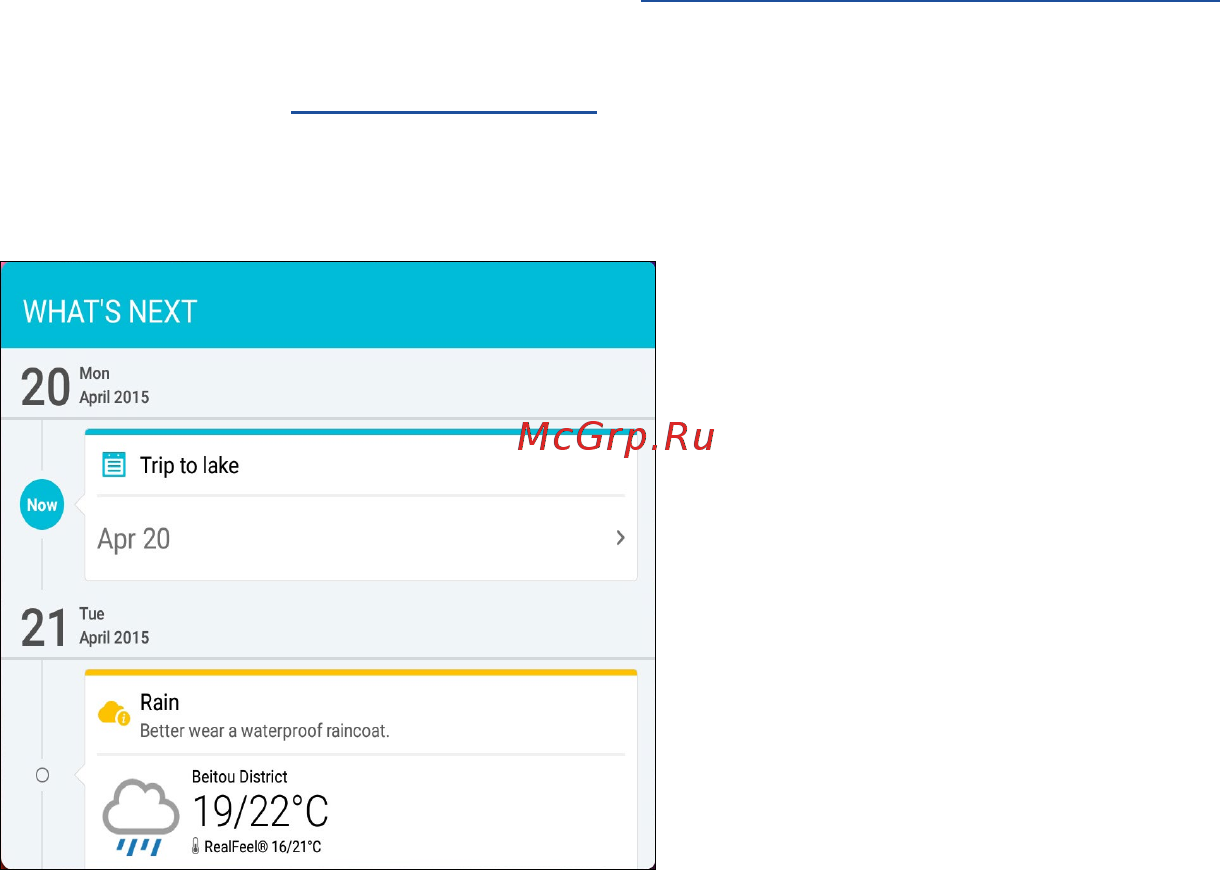1220x870 pixels.
Task: Tap the large rain cloud forecast icon
Action: [141, 816]
